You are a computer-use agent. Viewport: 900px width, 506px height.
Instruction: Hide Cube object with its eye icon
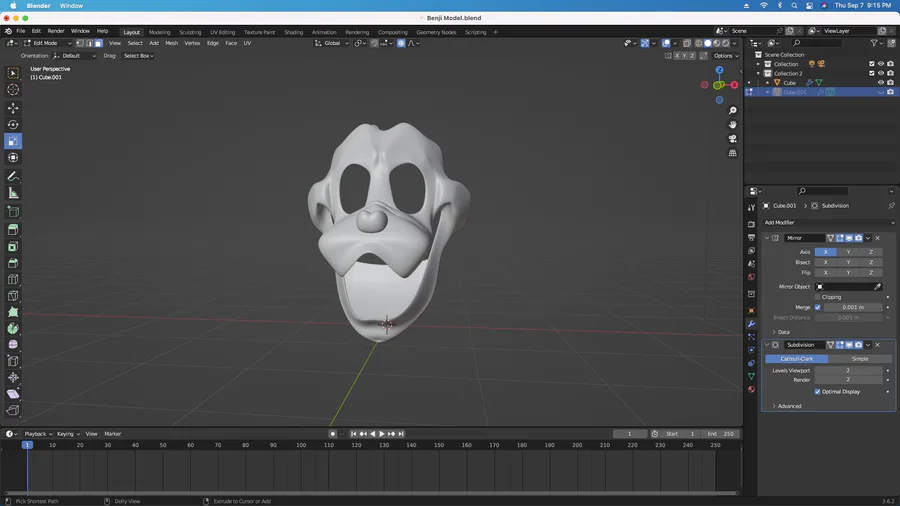click(881, 82)
